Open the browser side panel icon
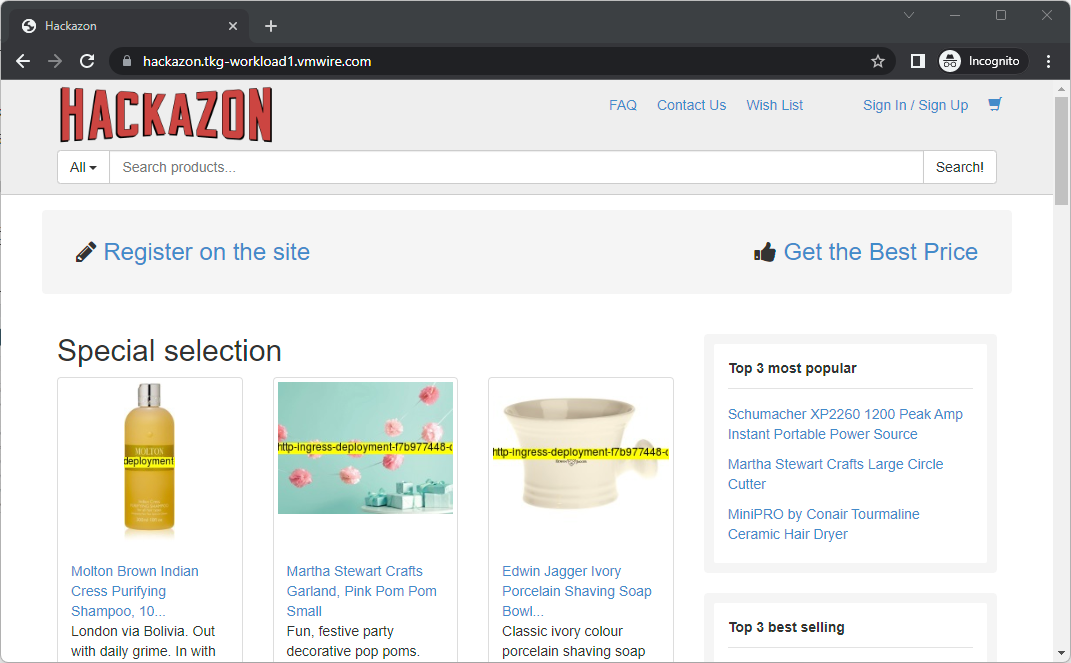 [917, 61]
